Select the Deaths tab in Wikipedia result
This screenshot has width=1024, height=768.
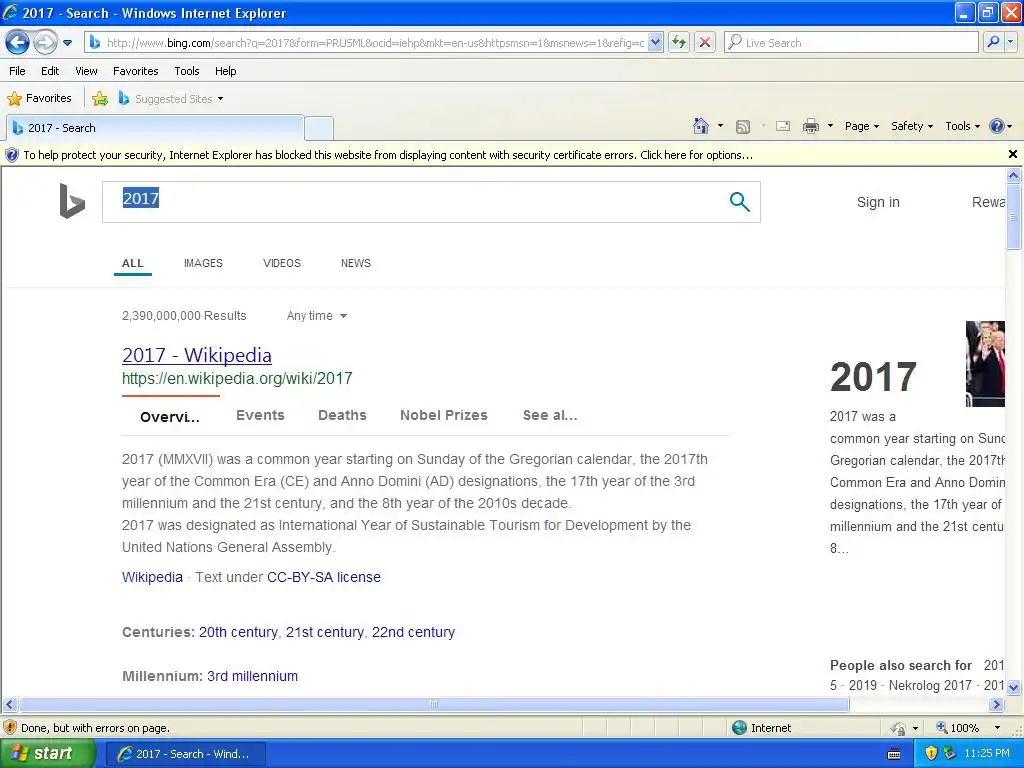[x=342, y=415]
